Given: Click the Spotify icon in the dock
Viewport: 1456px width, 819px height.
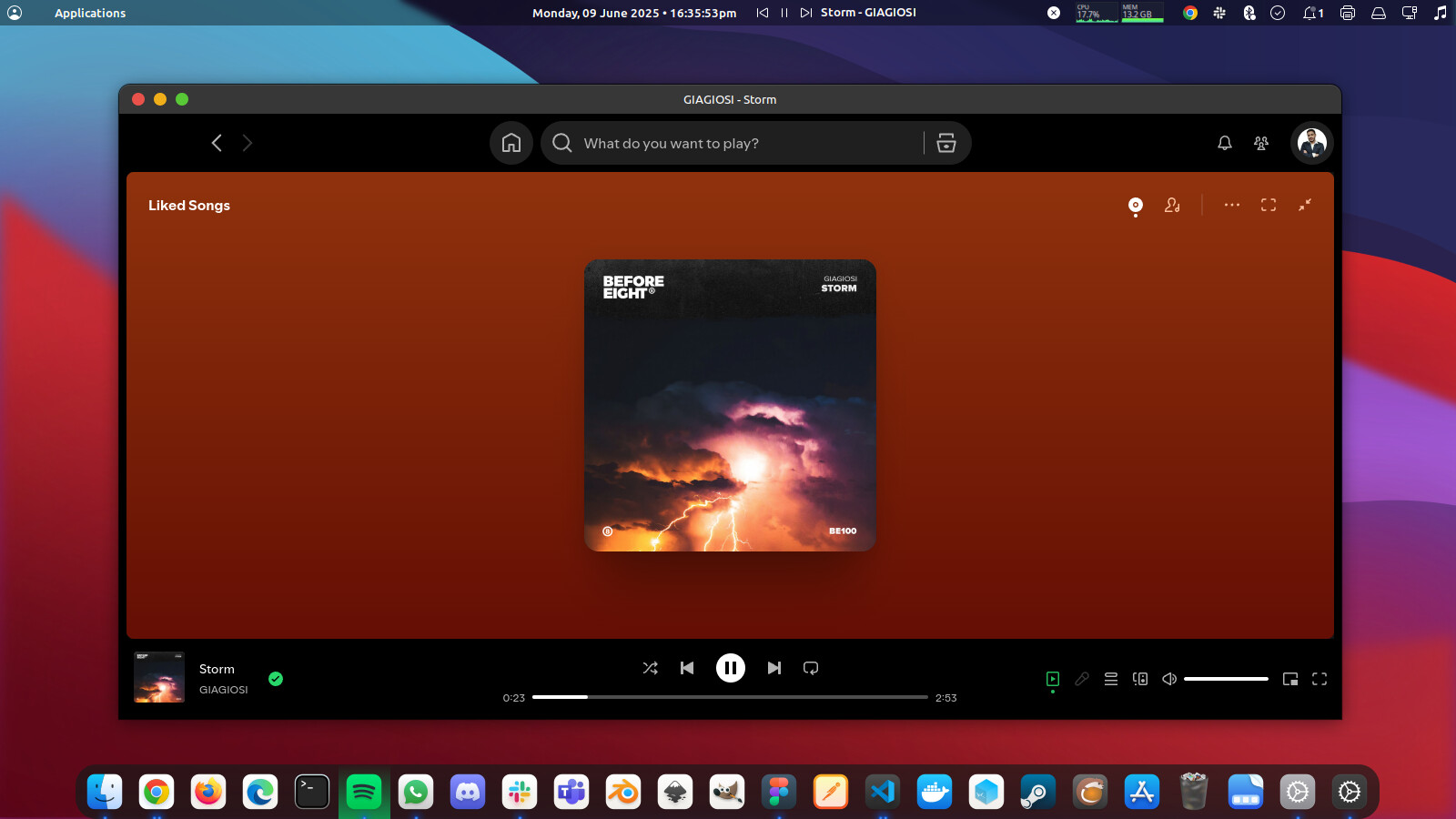Looking at the screenshot, I should pyautogui.click(x=364, y=792).
